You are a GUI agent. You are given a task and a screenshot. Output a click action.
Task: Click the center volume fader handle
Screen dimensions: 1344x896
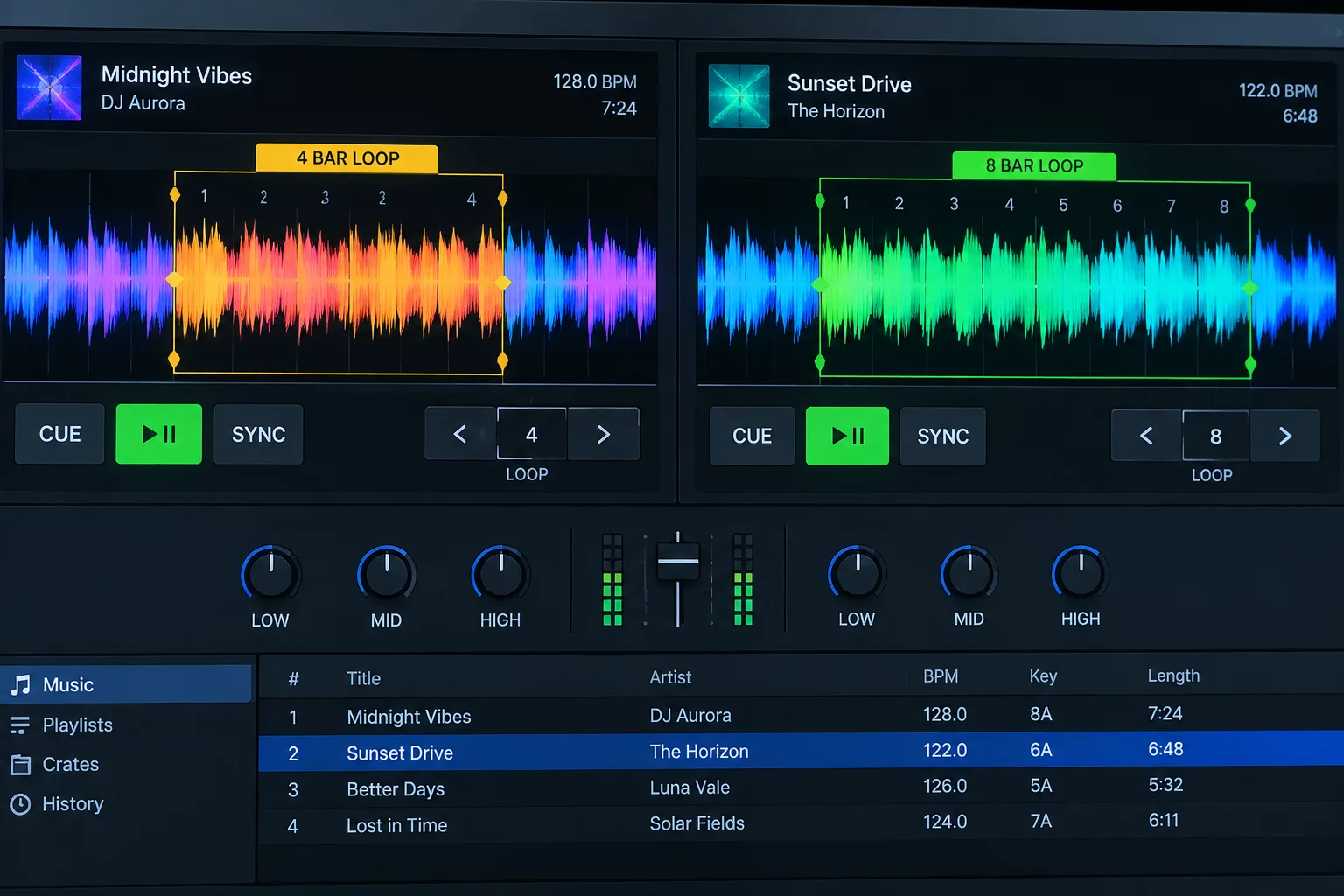tap(678, 562)
